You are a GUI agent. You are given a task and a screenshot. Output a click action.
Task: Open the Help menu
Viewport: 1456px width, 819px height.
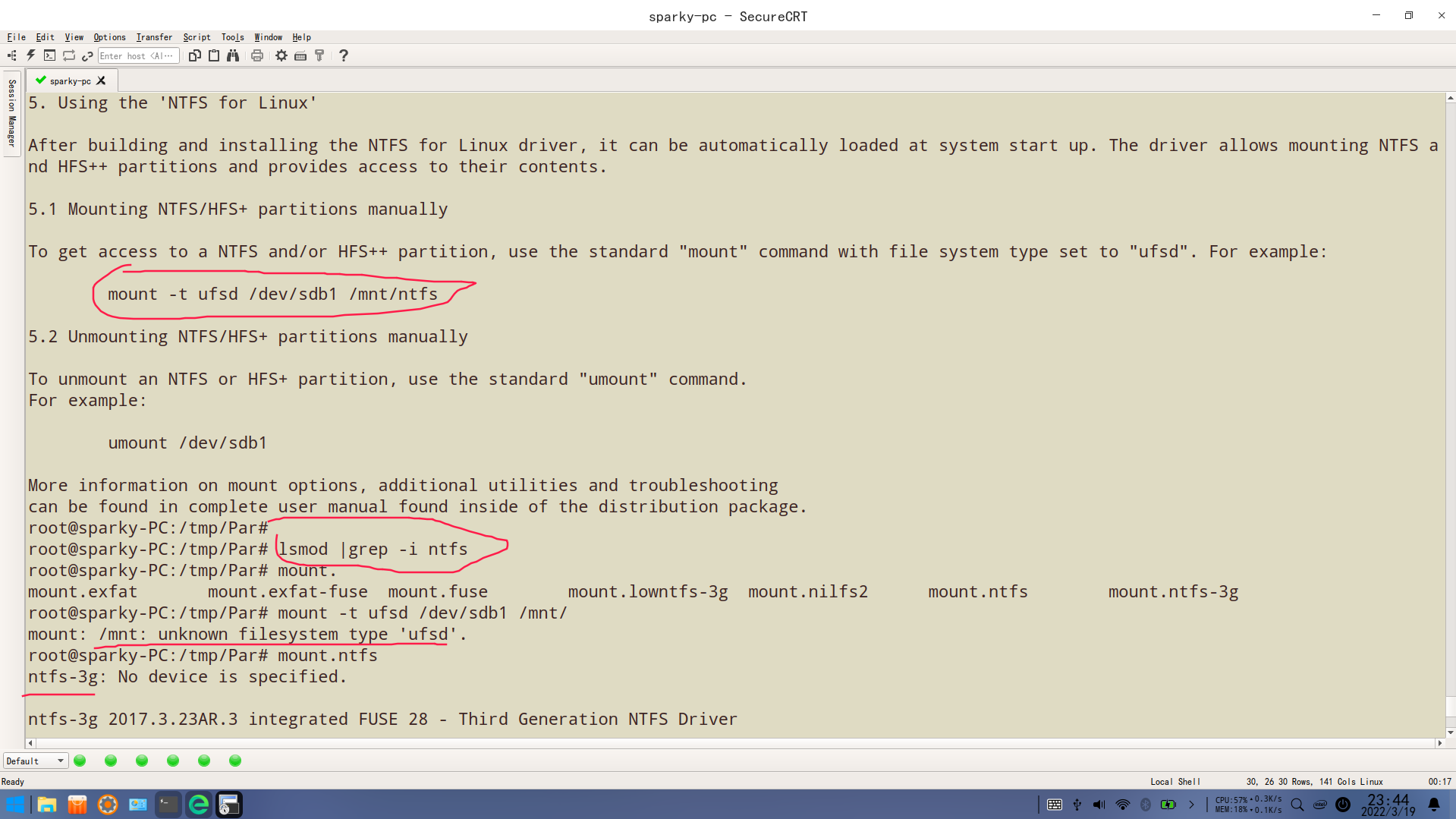301,37
